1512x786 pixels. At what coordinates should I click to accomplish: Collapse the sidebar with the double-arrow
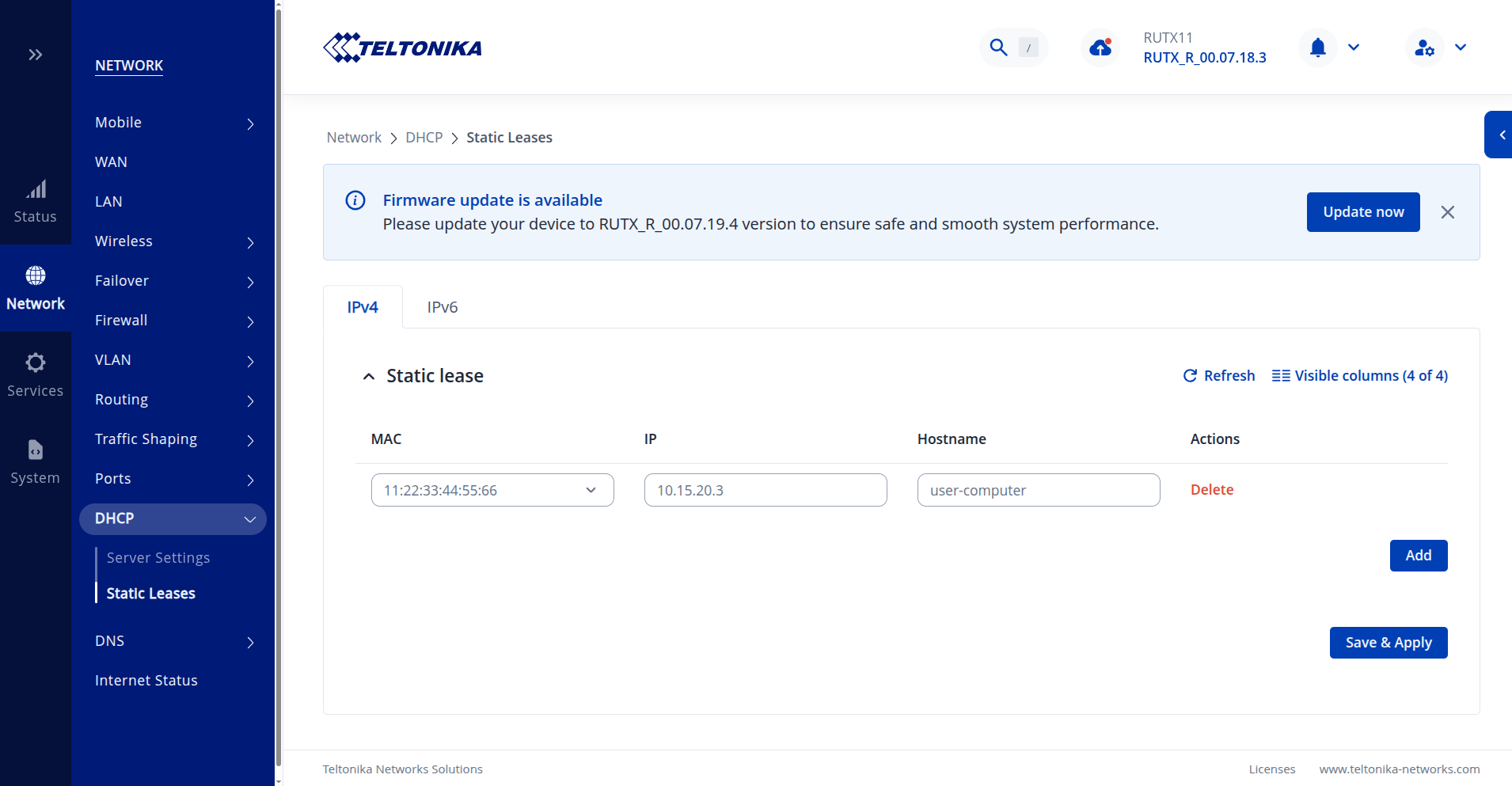click(36, 54)
